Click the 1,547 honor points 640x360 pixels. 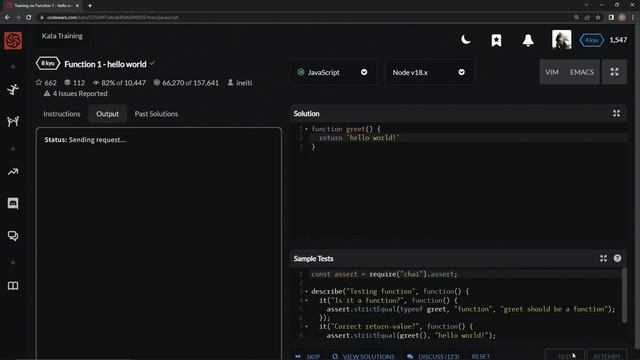(618, 40)
